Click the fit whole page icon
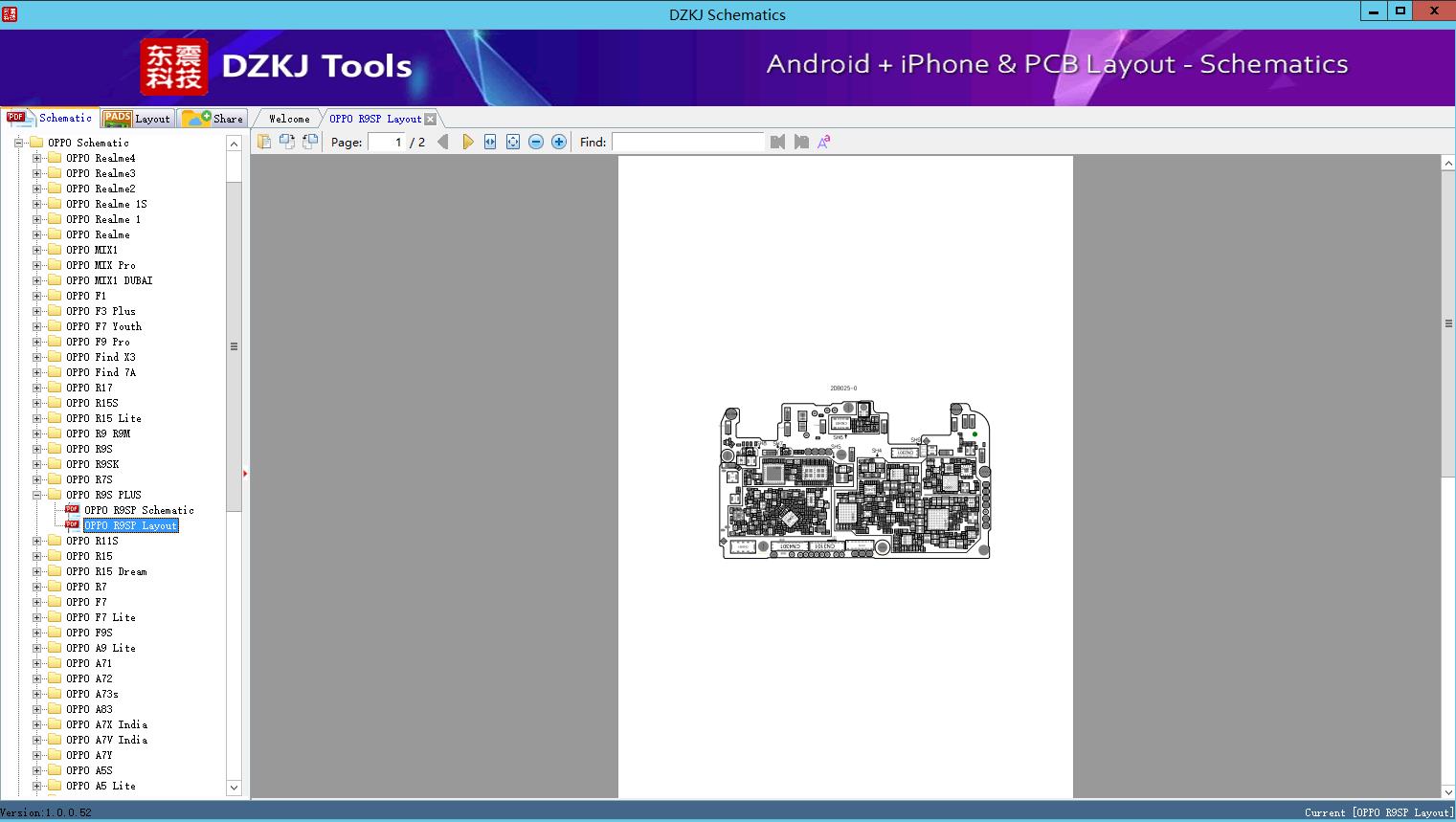Screen dimensions: 1456x822 click(x=513, y=142)
